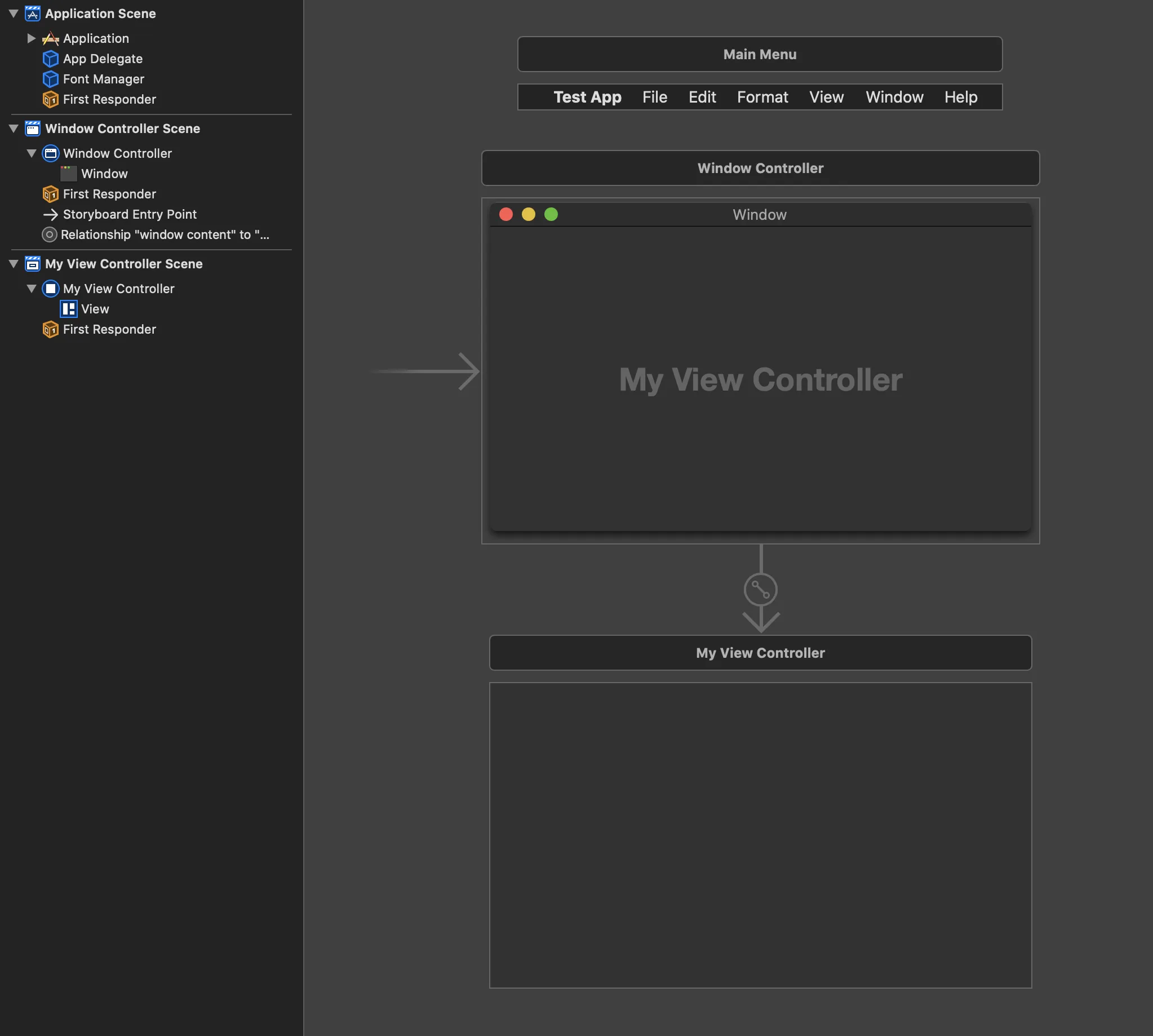The height and width of the screenshot is (1036, 1153).
Task: Select Storyboard Entry Point arrow icon
Action: 50,215
